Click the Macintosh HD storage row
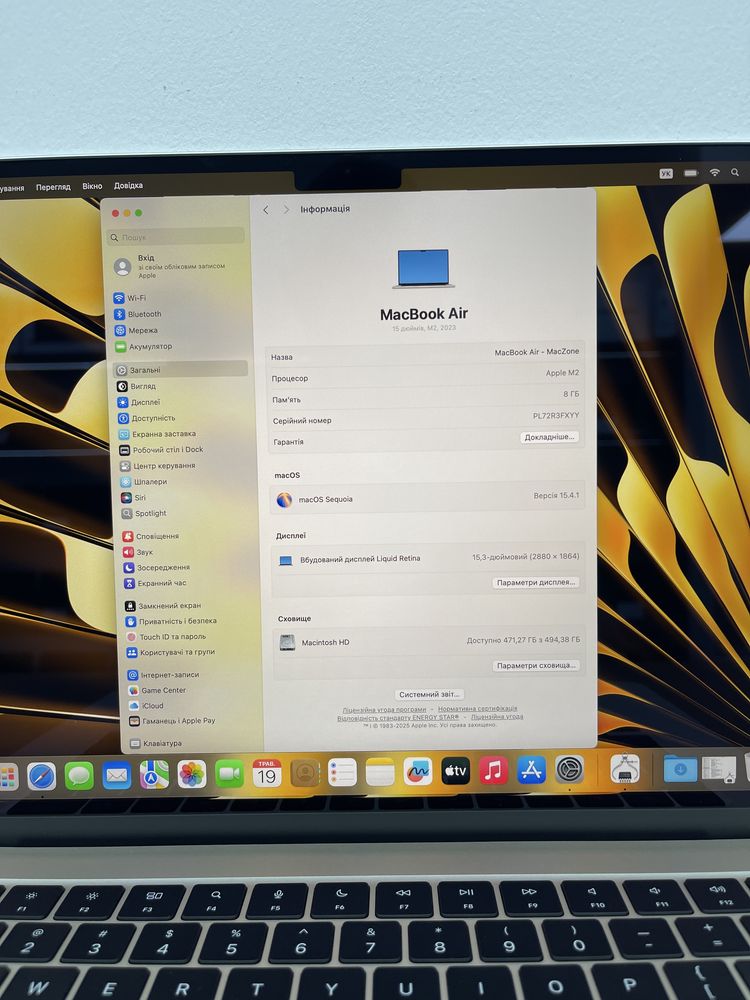750x1000 pixels. (x=430, y=642)
